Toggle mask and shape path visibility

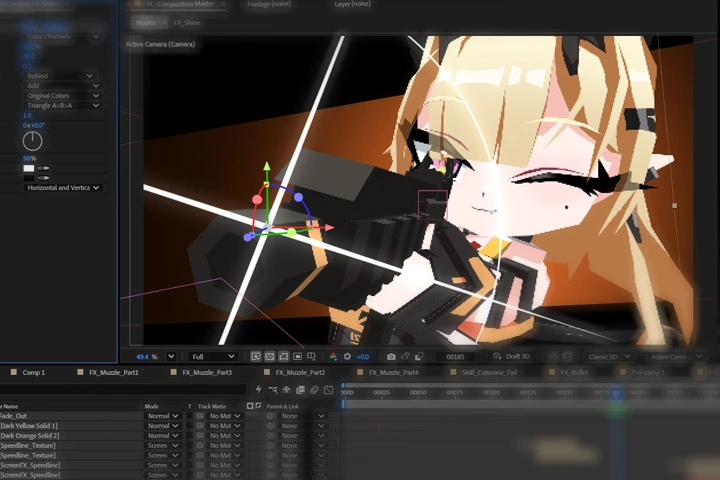point(283,356)
